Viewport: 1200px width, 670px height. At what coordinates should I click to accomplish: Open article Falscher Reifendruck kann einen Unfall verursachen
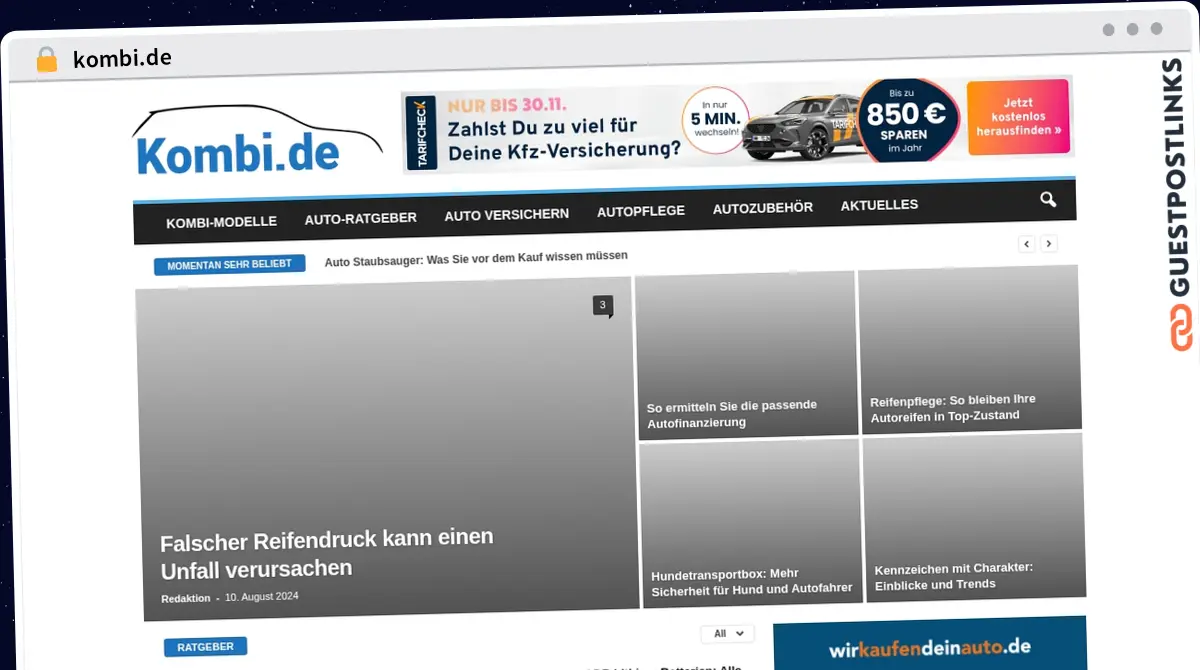pyautogui.click(x=327, y=553)
